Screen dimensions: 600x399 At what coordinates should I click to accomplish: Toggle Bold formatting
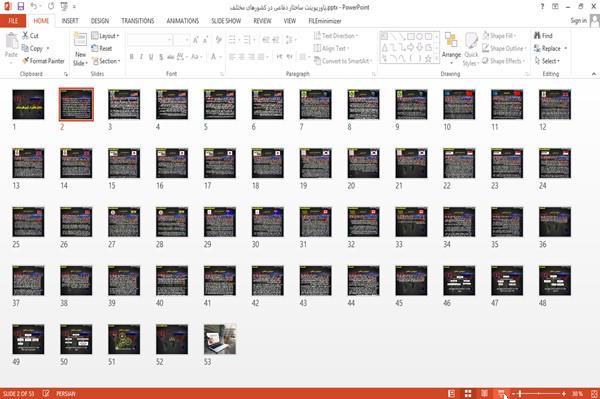[132, 57]
